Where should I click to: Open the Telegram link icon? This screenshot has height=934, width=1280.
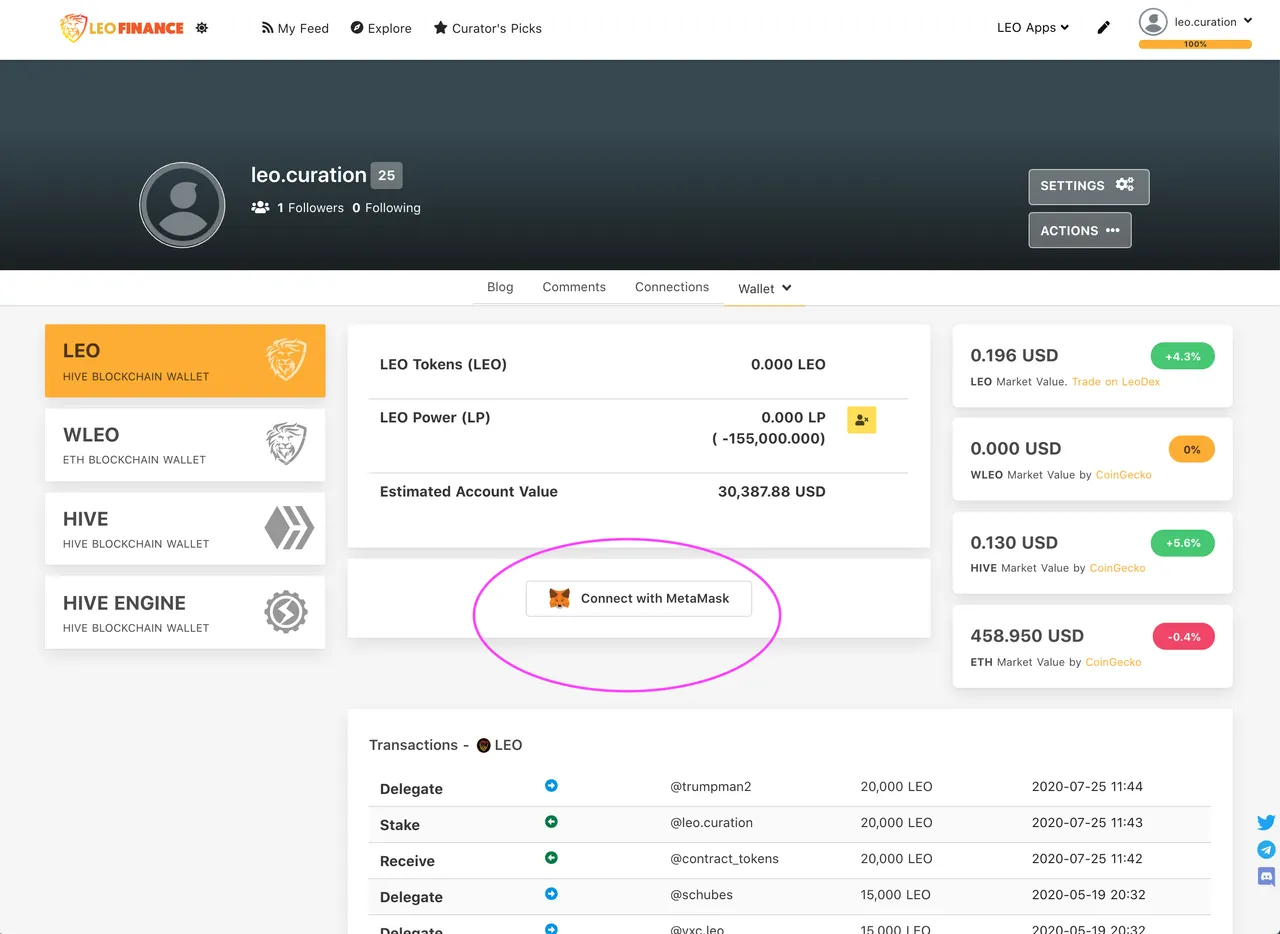tap(1266, 850)
